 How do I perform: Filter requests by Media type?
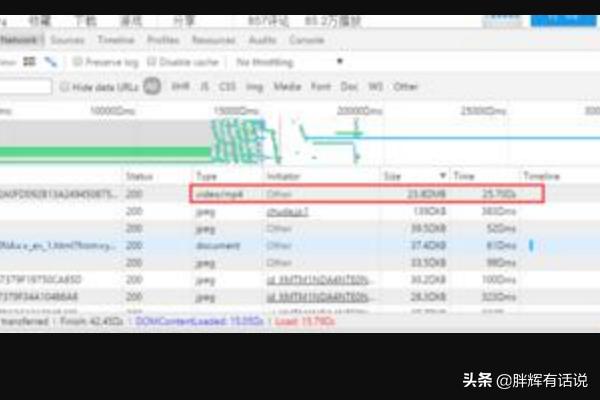287,87
